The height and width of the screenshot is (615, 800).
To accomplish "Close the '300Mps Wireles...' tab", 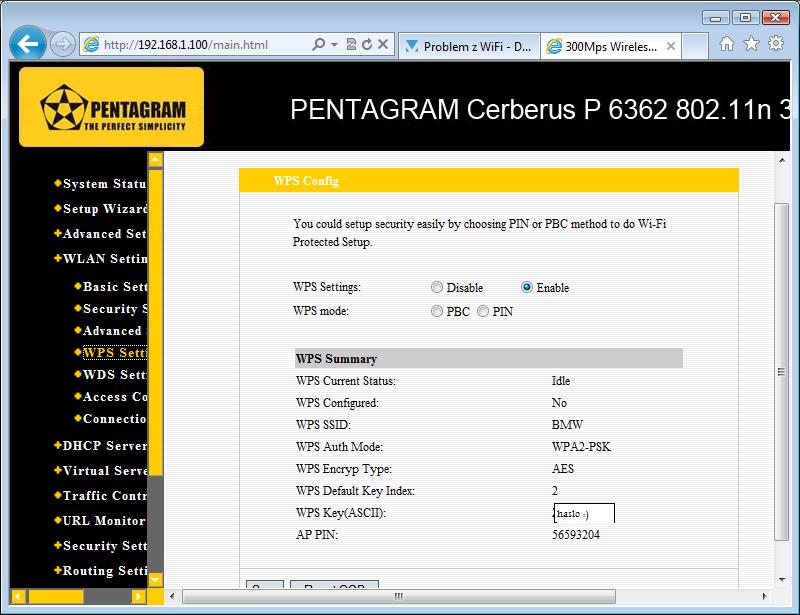I will [x=671, y=46].
